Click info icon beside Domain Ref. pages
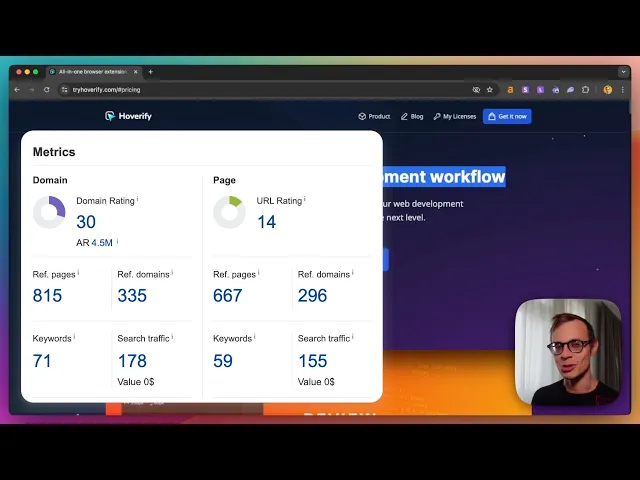 [x=78, y=272]
